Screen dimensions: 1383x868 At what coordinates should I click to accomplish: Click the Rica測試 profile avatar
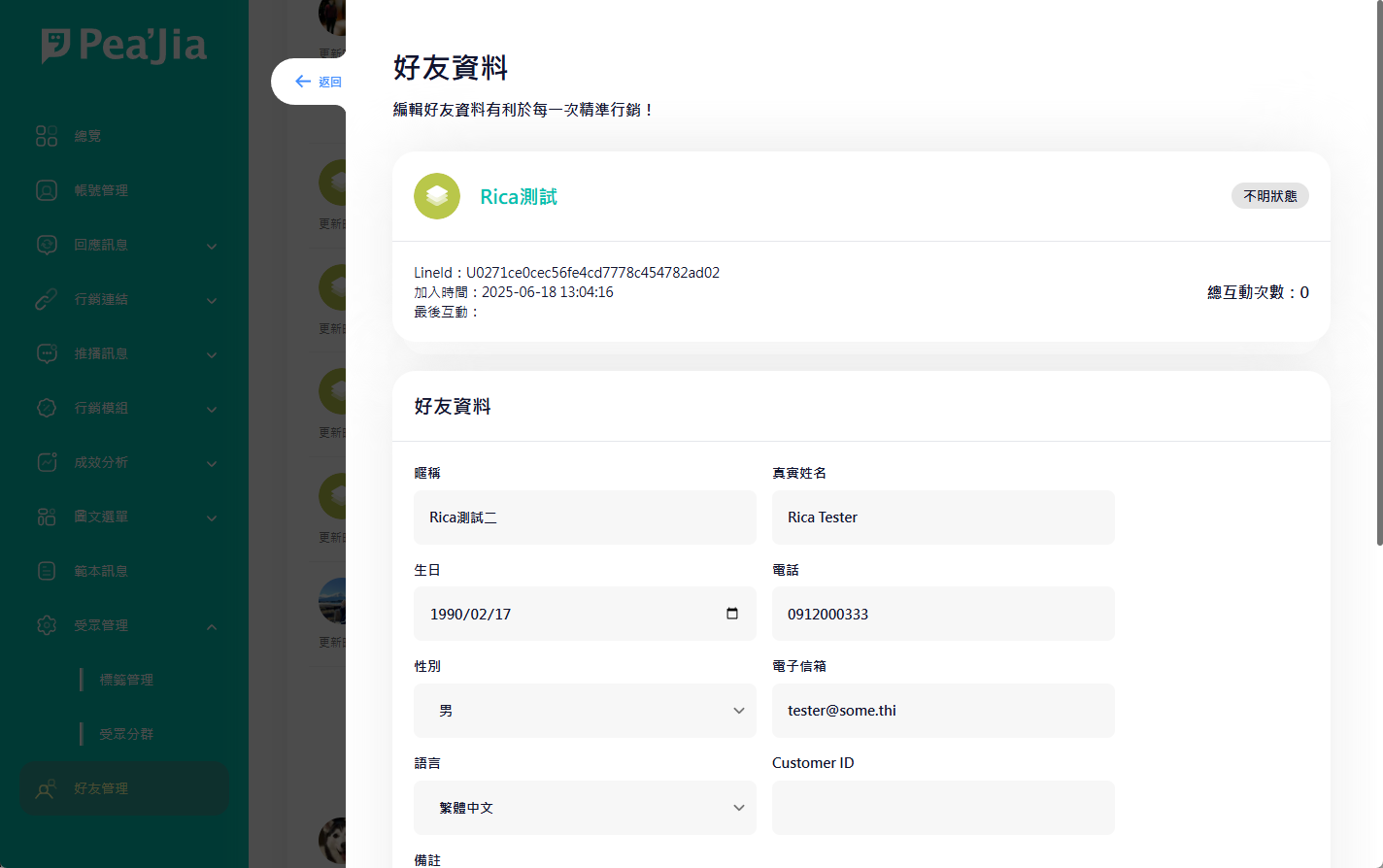coord(437,196)
